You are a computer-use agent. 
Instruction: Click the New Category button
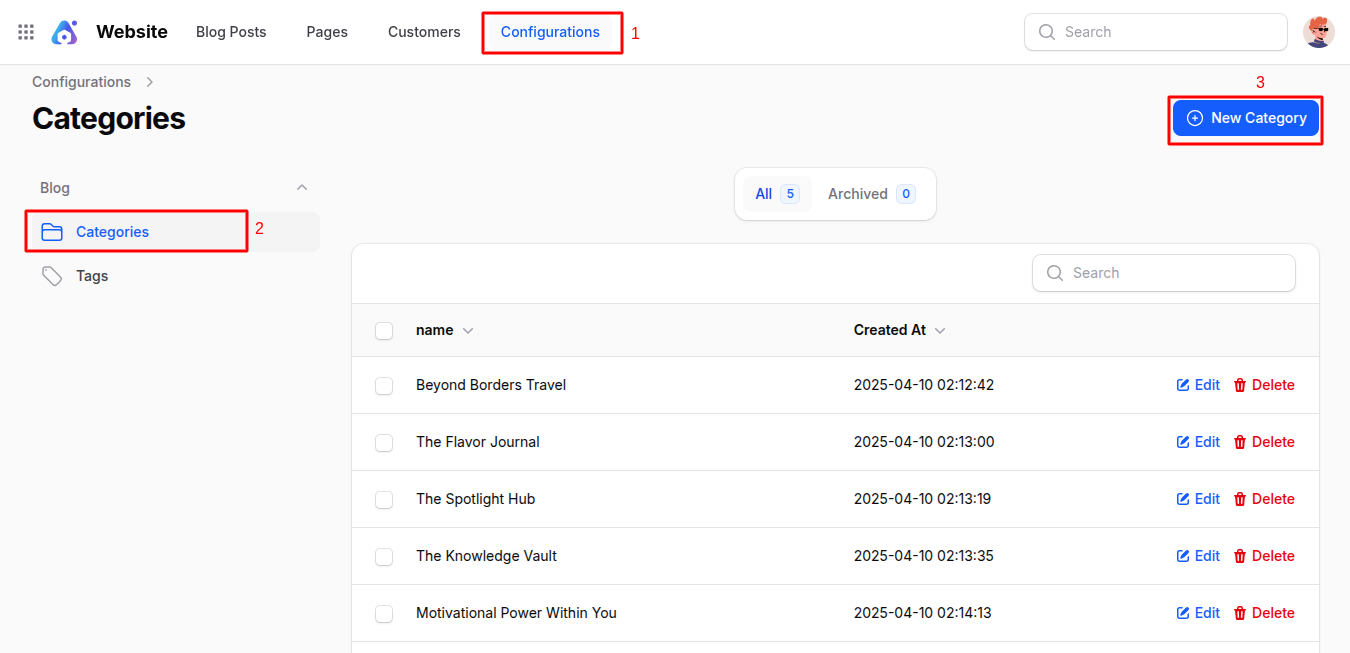tap(1245, 117)
